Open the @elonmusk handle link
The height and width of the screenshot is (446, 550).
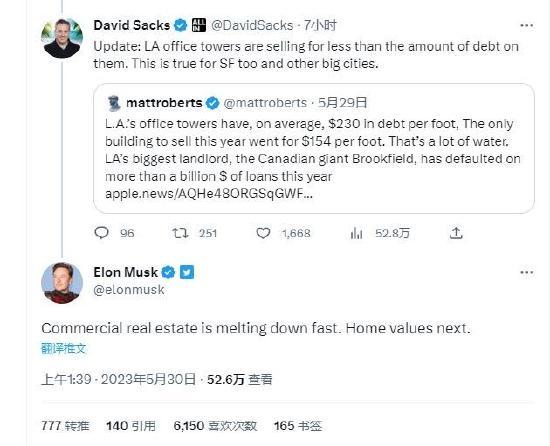click(129, 290)
